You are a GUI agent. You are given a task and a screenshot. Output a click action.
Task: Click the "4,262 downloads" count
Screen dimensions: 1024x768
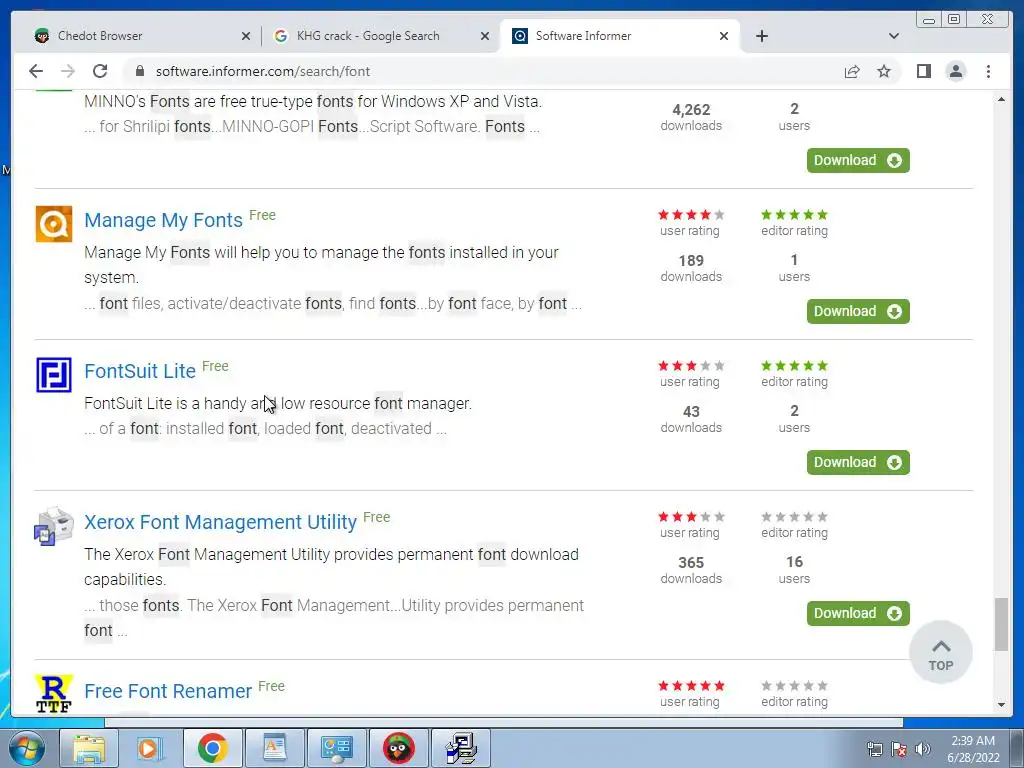[691, 117]
